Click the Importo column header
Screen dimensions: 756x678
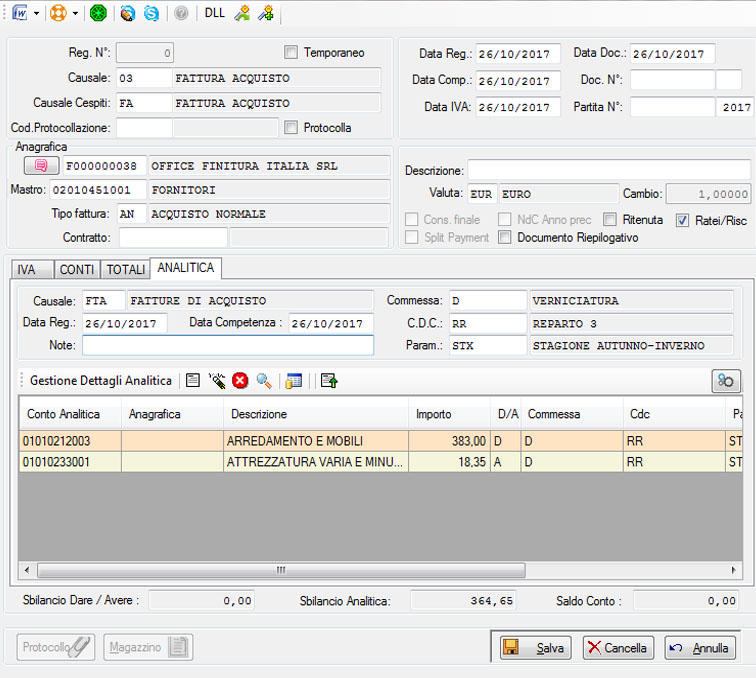(x=449, y=414)
